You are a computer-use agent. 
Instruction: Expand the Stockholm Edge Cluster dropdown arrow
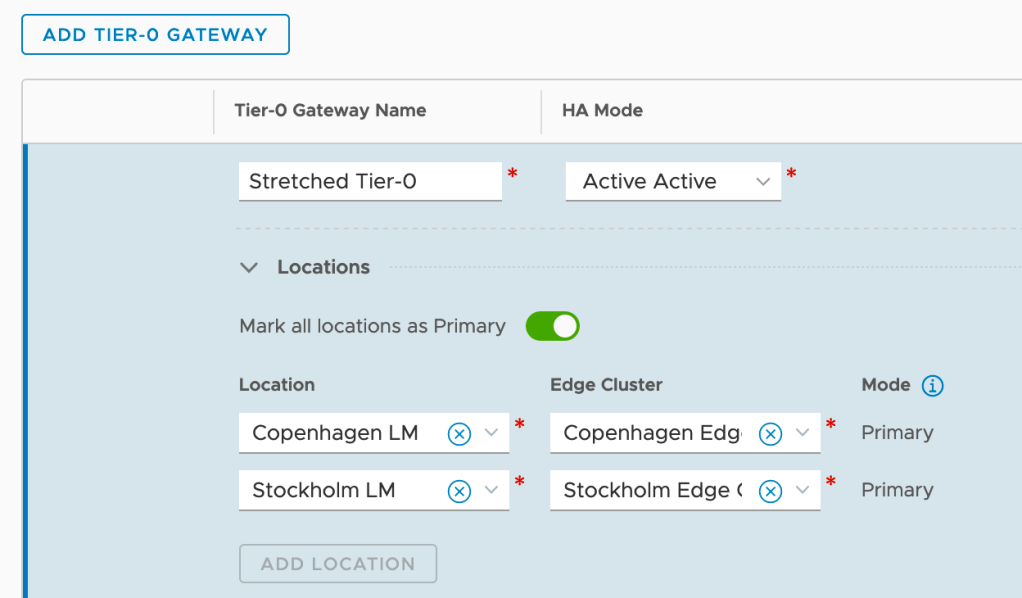pos(802,490)
